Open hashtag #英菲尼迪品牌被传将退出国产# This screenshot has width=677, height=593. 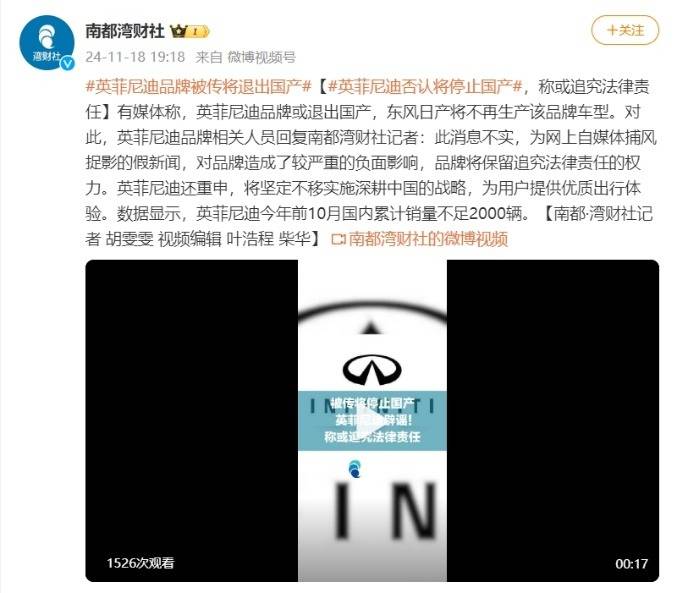coord(198,87)
